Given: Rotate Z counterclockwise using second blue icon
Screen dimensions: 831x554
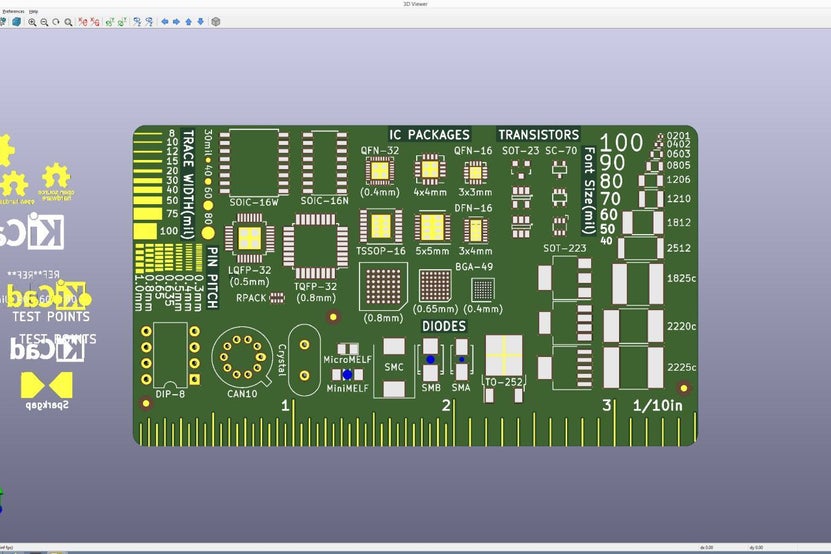Looking at the screenshot, I should click(149, 22).
